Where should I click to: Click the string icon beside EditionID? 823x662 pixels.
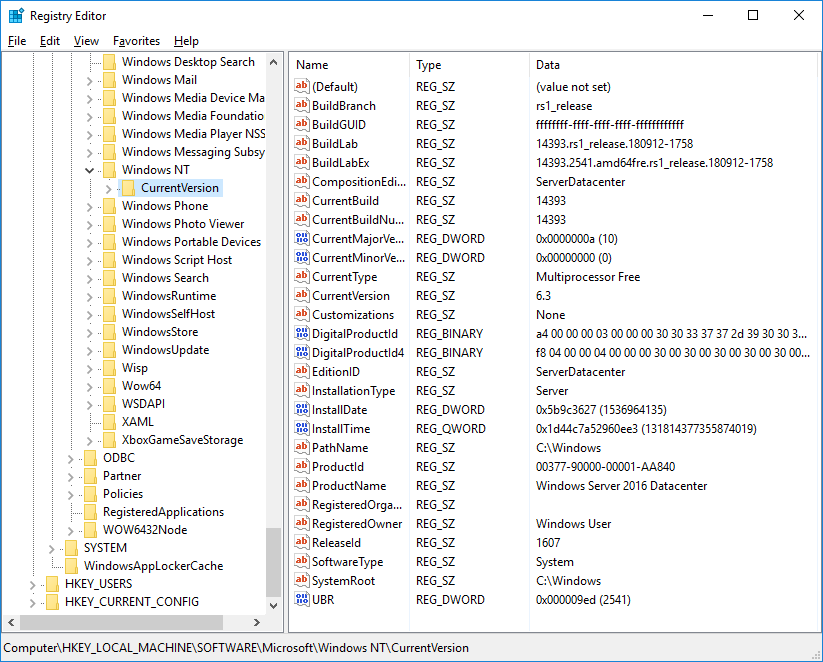click(302, 371)
